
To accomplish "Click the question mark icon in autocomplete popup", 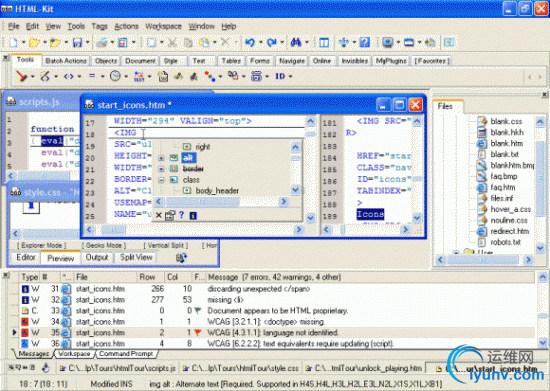I will click(181, 215).
